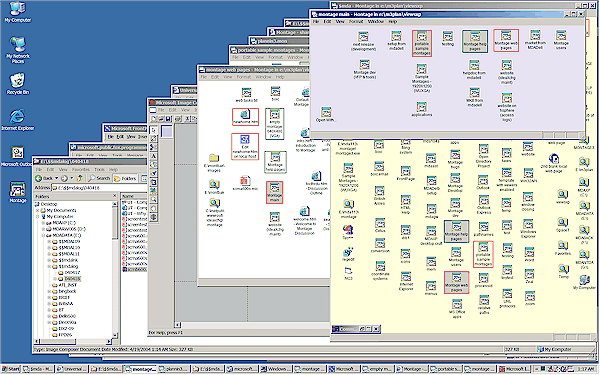
Task: Toggle Folders pane button in Explorer toolbar
Action: [125, 178]
